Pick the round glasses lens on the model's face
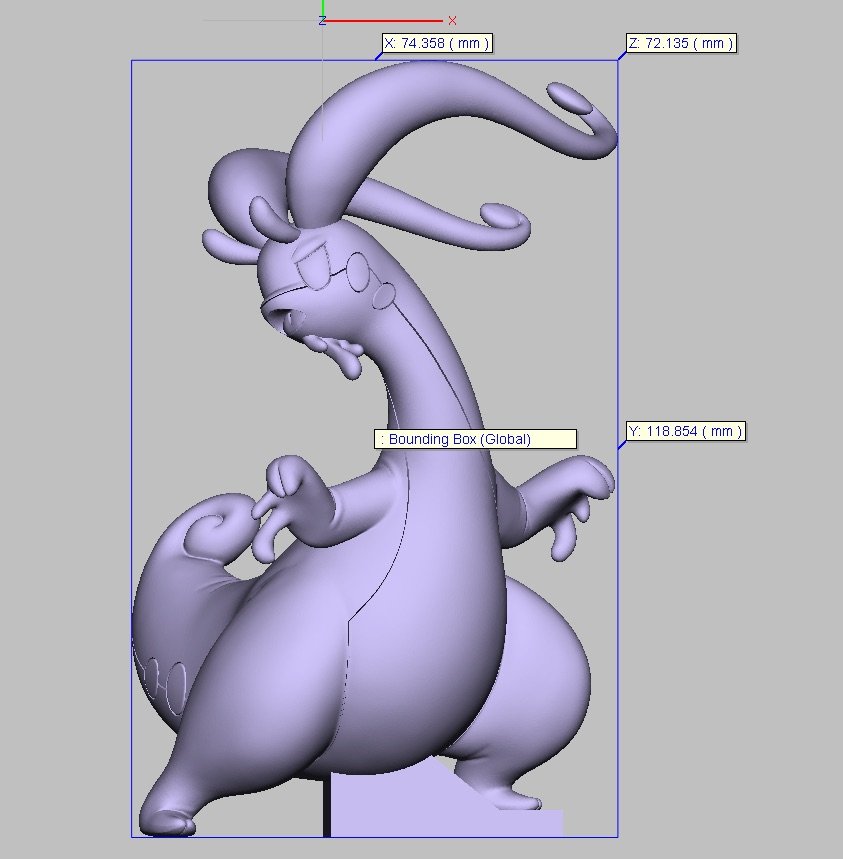843x859 pixels. coord(357,267)
